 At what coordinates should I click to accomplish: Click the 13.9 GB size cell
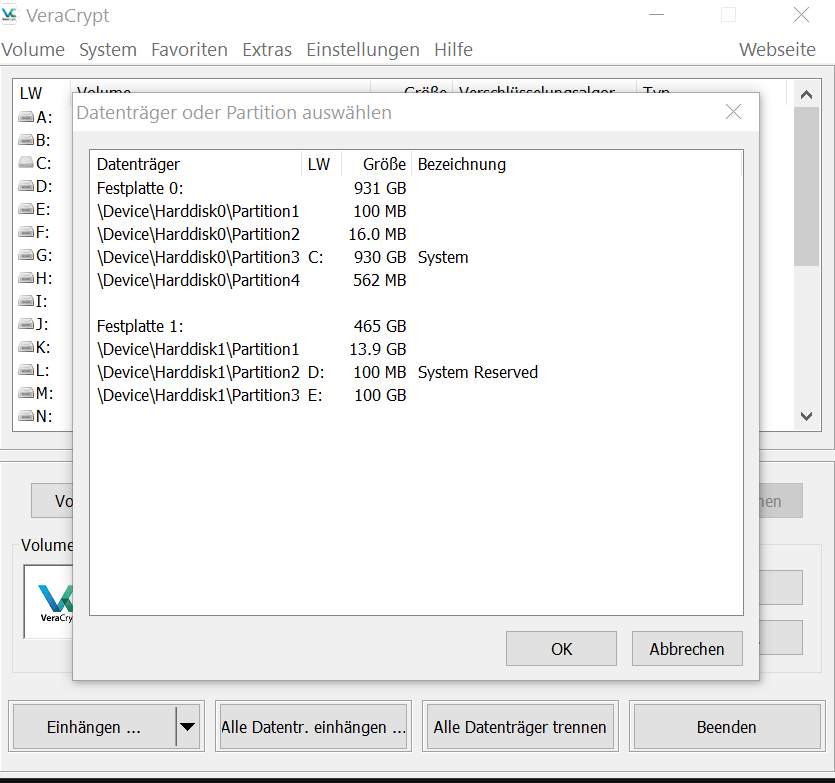point(378,349)
